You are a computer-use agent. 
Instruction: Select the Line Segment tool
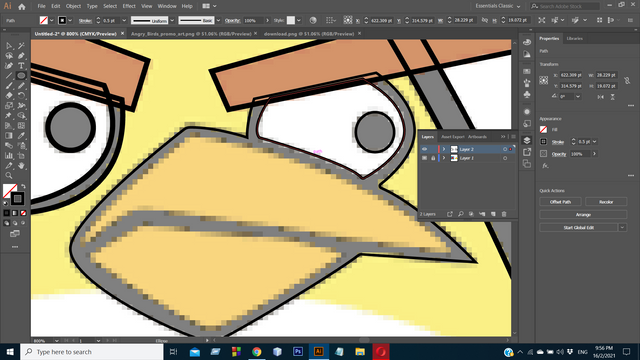pos(9,76)
